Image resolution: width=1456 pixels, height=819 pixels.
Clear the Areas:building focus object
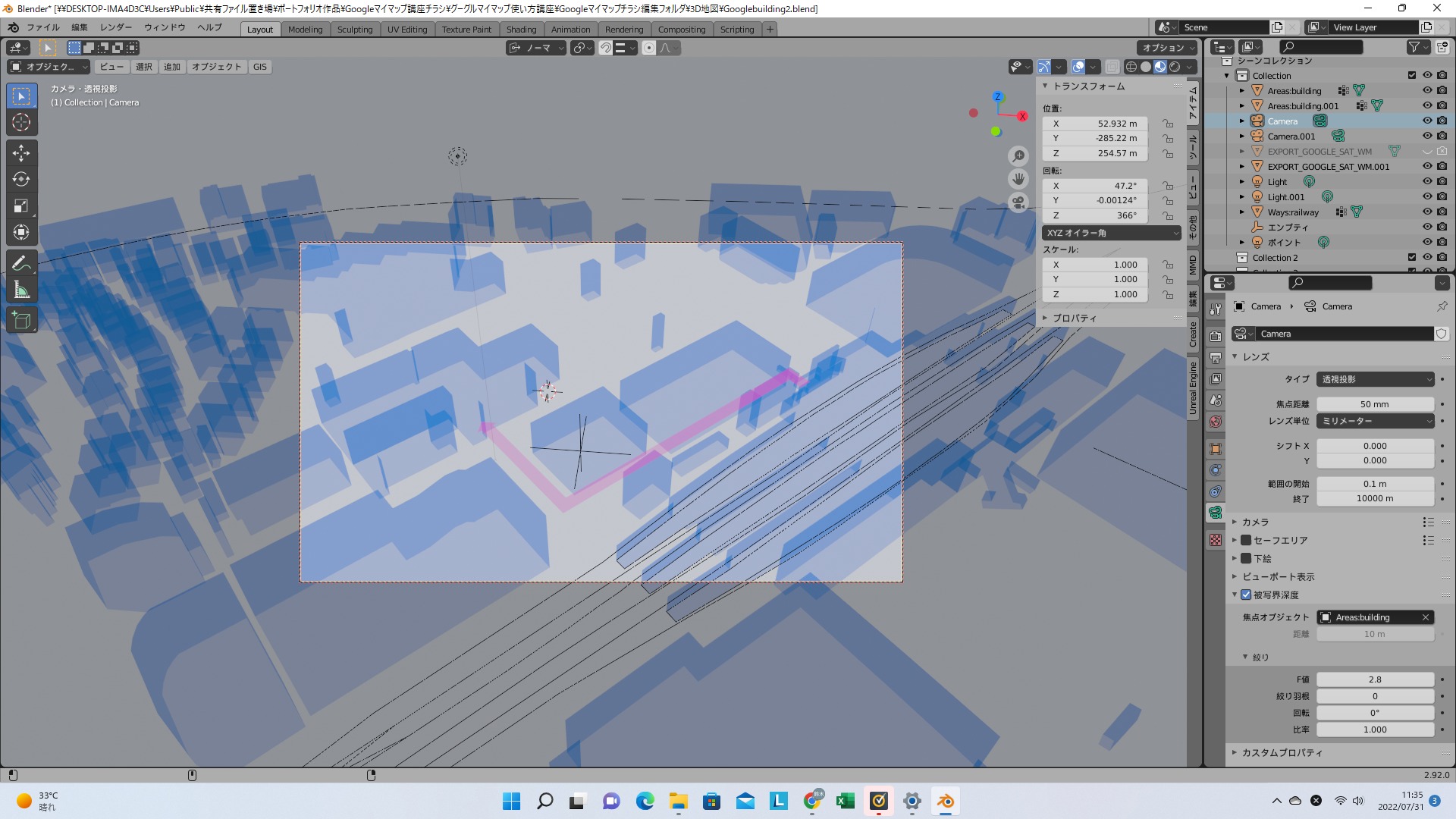pyautogui.click(x=1426, y=617)
